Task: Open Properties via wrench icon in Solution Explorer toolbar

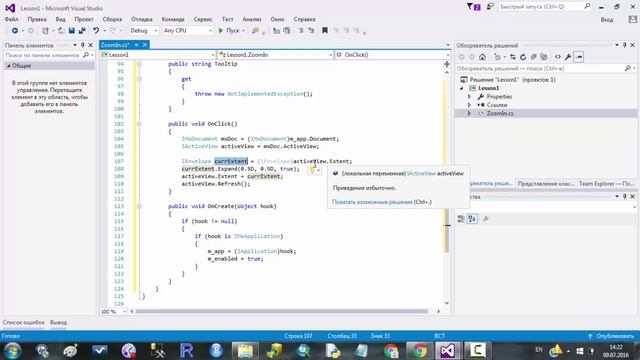Action: (568, 57)
